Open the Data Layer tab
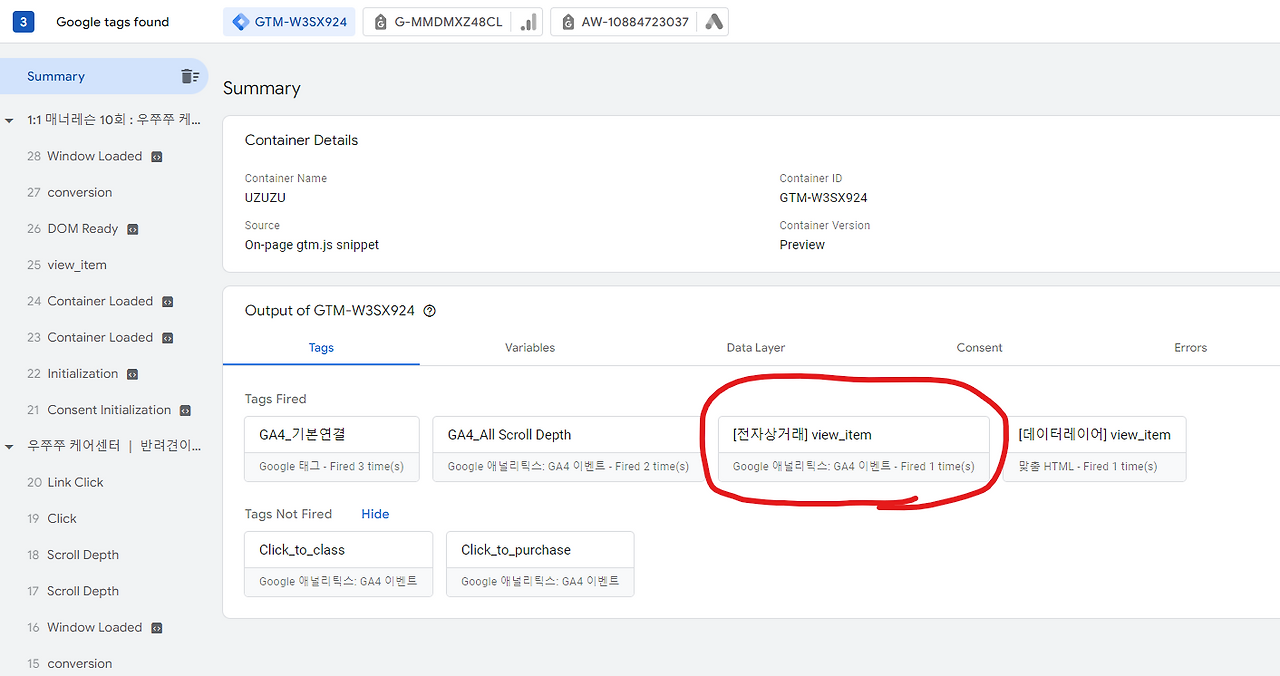1280x676 pixels. point(755,348)
